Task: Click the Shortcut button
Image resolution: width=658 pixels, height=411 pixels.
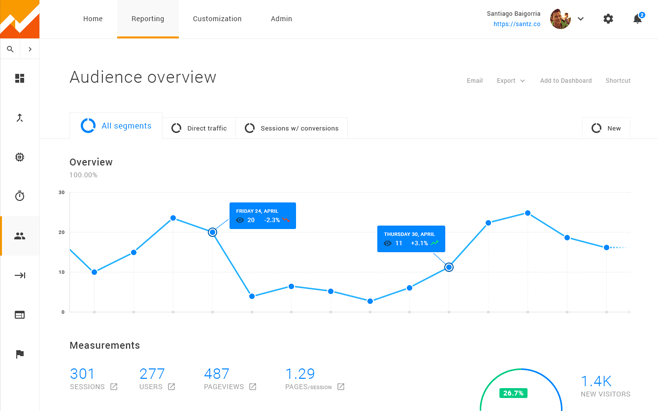Action: (x=618, y=81)
